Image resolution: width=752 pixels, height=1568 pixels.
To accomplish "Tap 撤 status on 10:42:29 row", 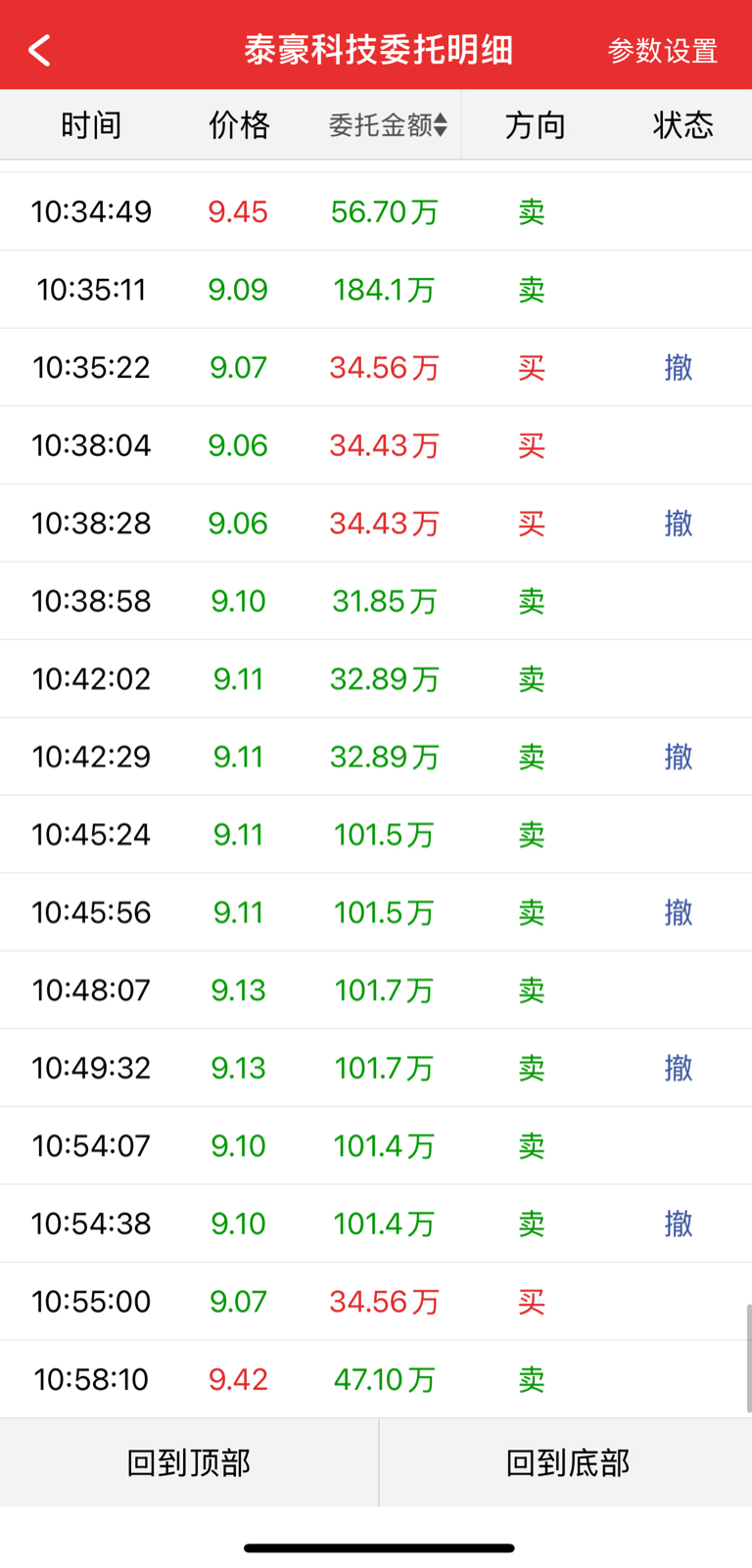I will pyautogui.click(x=679, y=757).
